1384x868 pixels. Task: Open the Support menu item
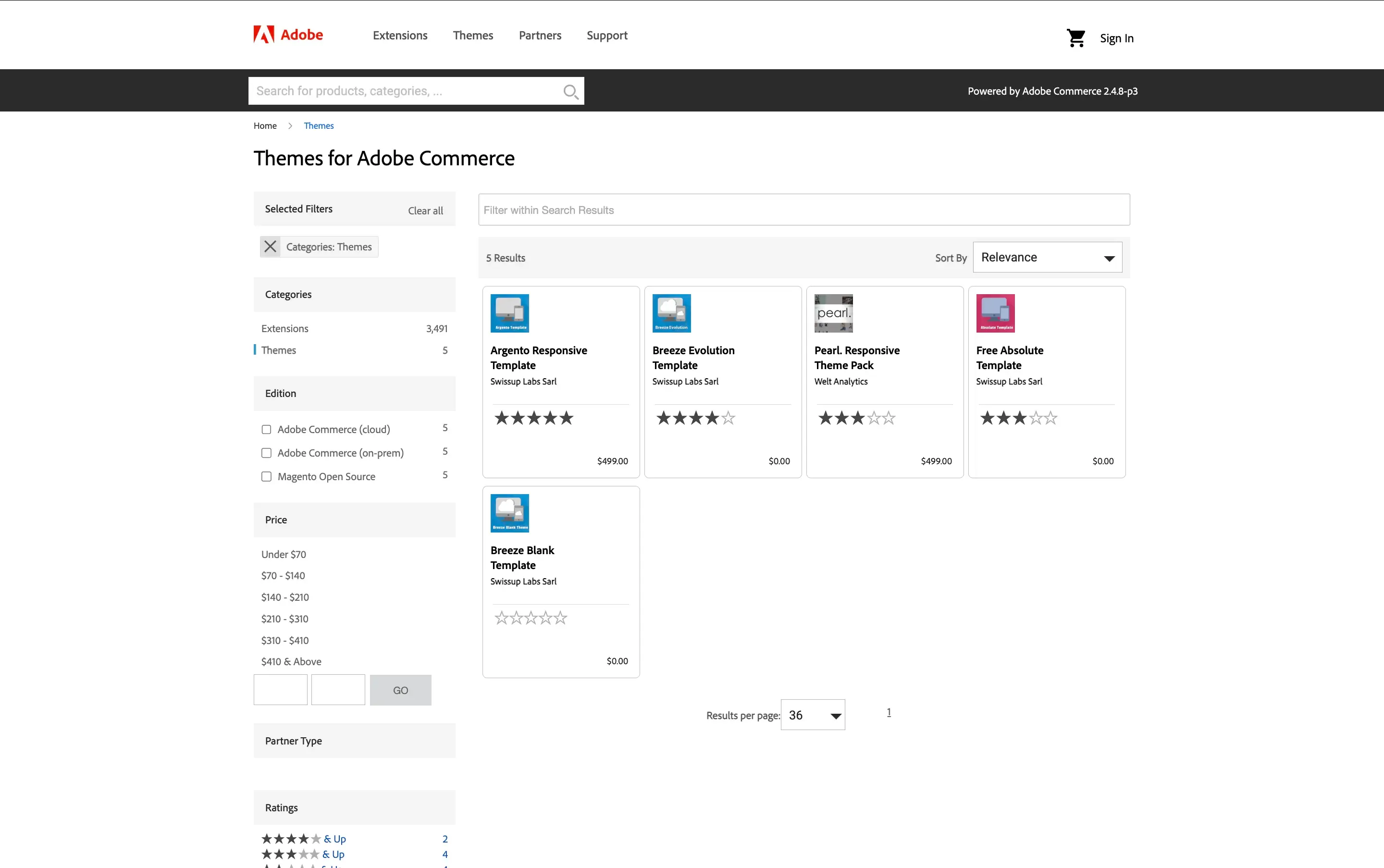(x=607, y=35)
